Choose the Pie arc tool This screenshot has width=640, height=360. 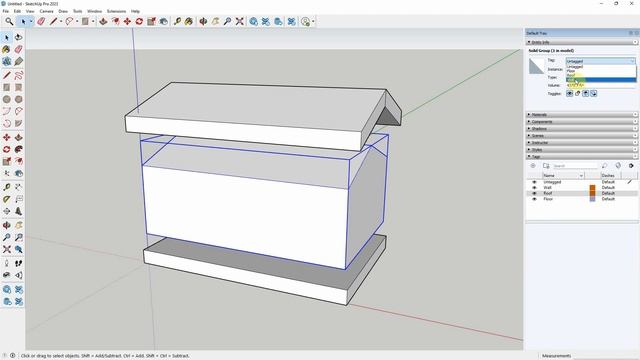[x=18, y=123]
